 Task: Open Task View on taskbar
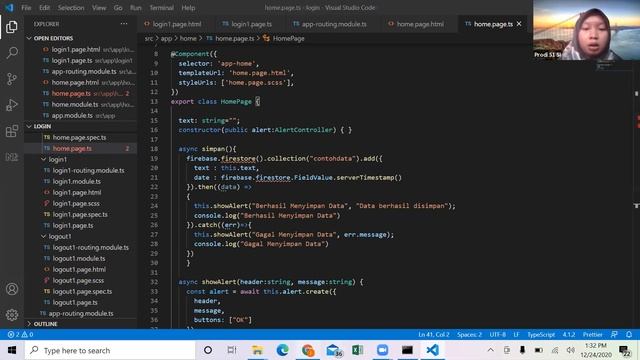click(x=232, y=350)
